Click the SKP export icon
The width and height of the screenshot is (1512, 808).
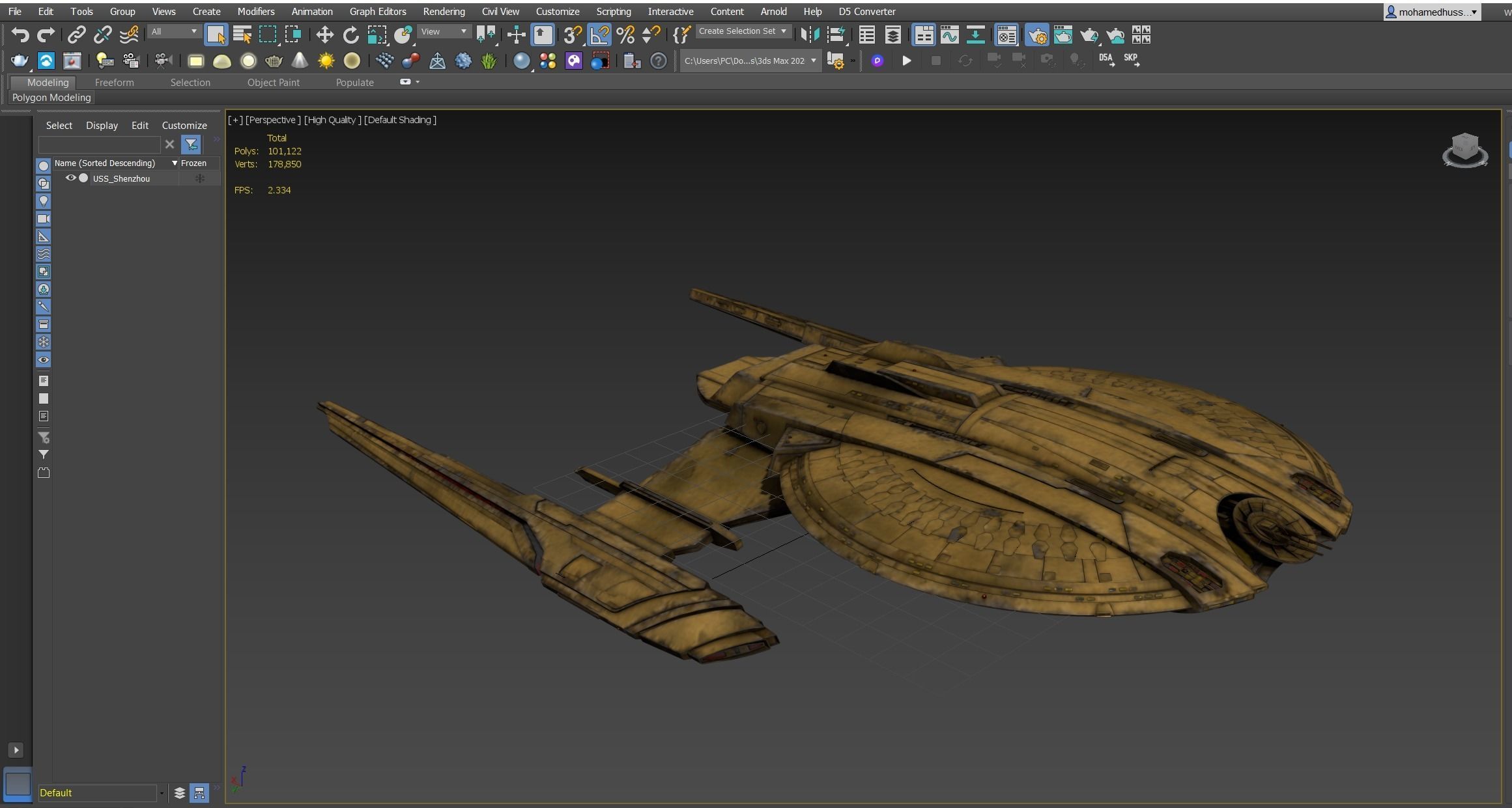point(1132,60)
